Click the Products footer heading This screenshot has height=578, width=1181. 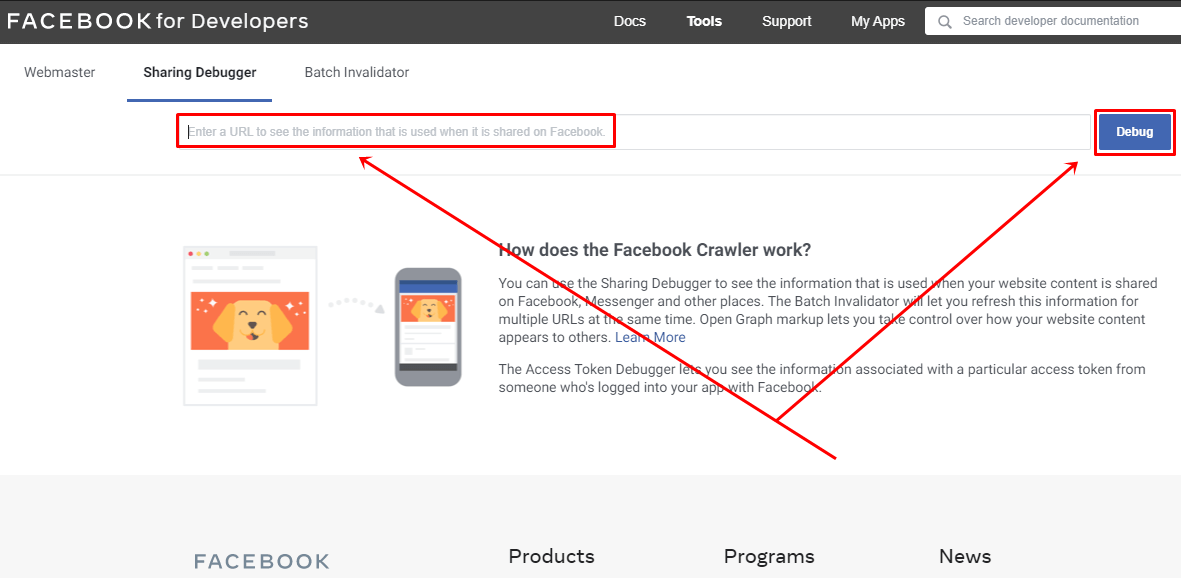(x=551, y=556)
